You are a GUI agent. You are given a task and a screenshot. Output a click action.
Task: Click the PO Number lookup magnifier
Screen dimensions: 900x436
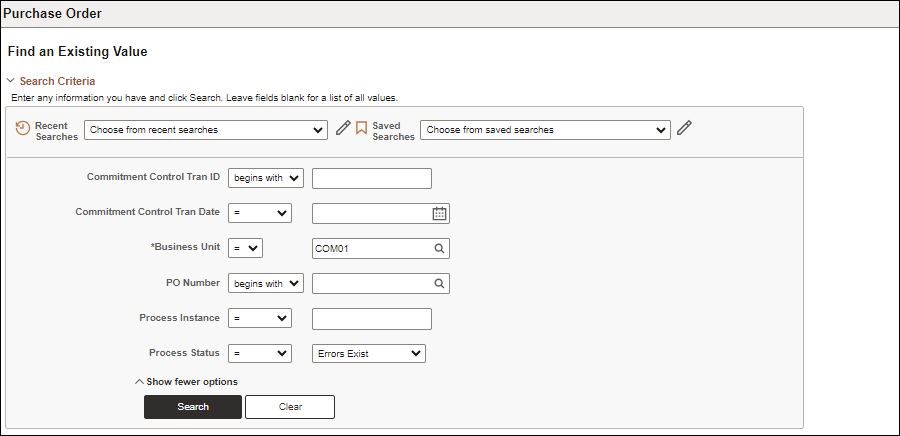[439, 283]
